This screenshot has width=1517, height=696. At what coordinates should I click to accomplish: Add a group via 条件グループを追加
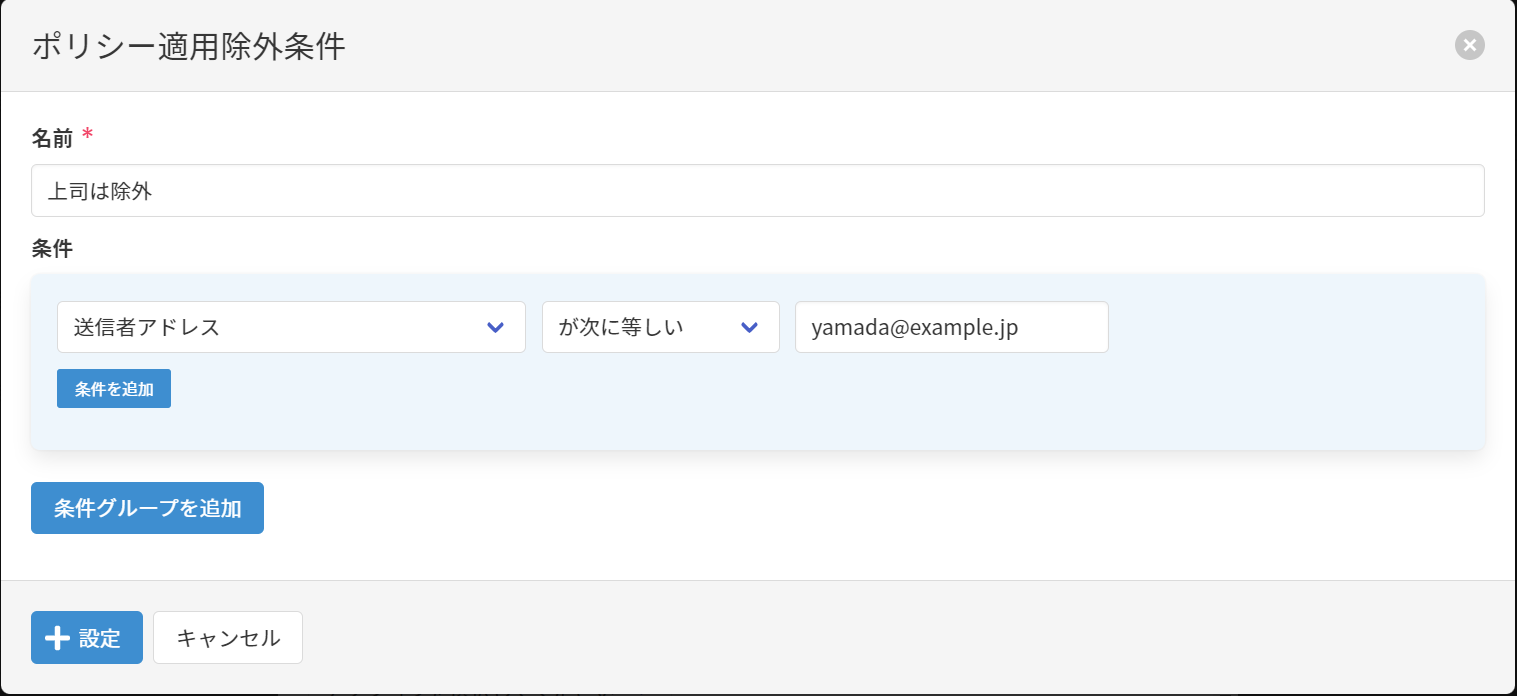(147, 508)
